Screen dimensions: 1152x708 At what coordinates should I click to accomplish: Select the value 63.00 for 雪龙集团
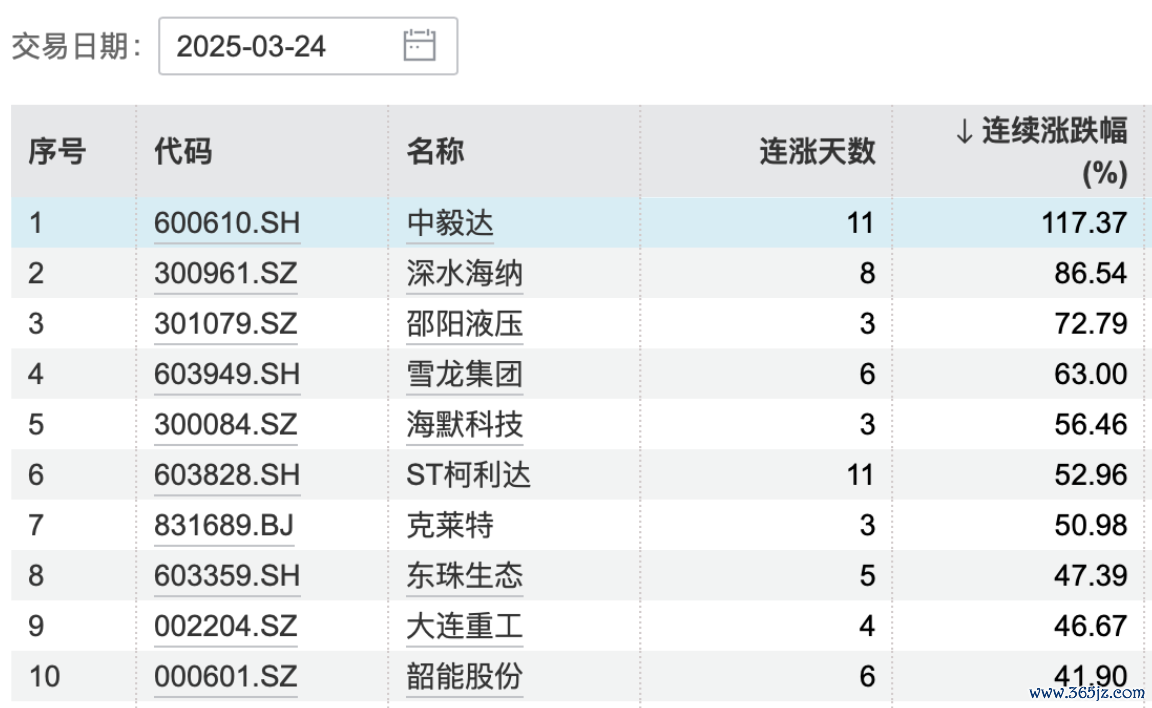[1091, 374]
